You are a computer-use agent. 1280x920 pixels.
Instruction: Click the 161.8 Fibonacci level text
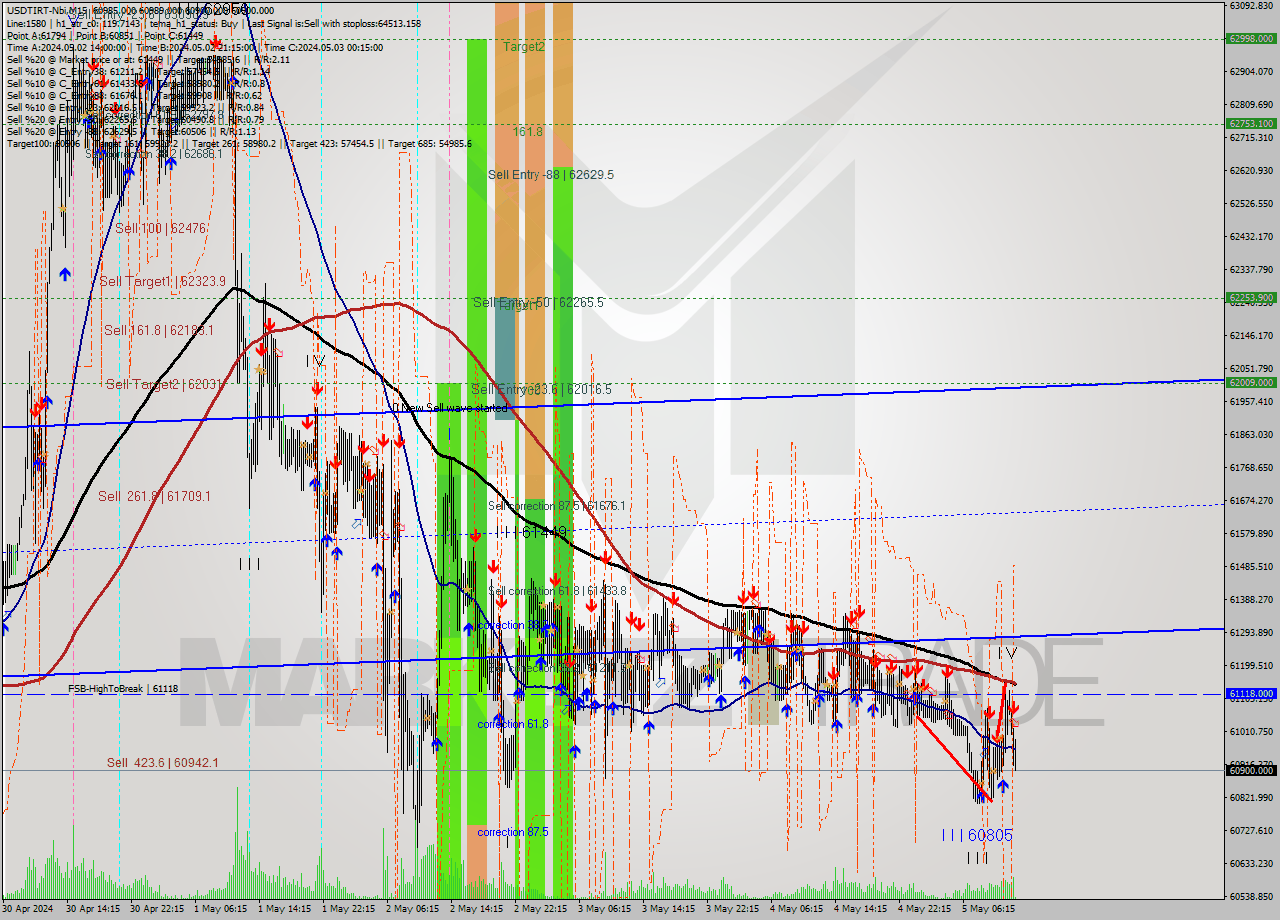(x=527, y=131)
